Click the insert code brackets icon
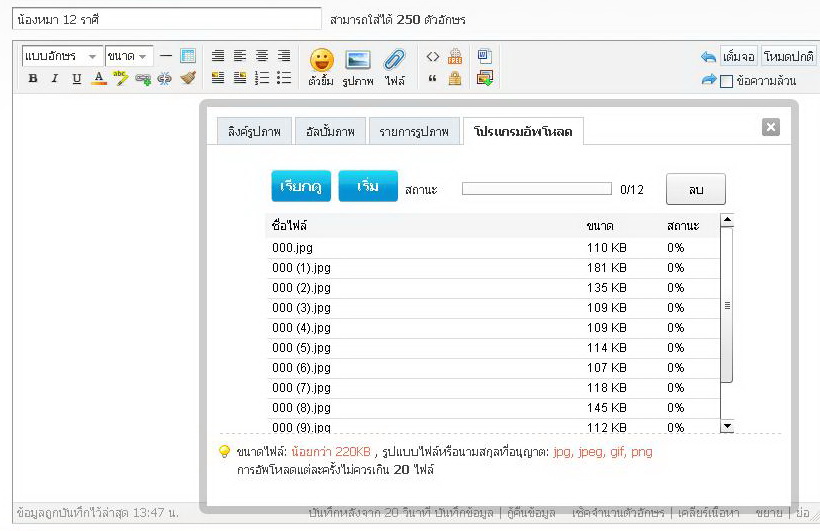This screenshot has width=820, height=531. click(432, 56)
